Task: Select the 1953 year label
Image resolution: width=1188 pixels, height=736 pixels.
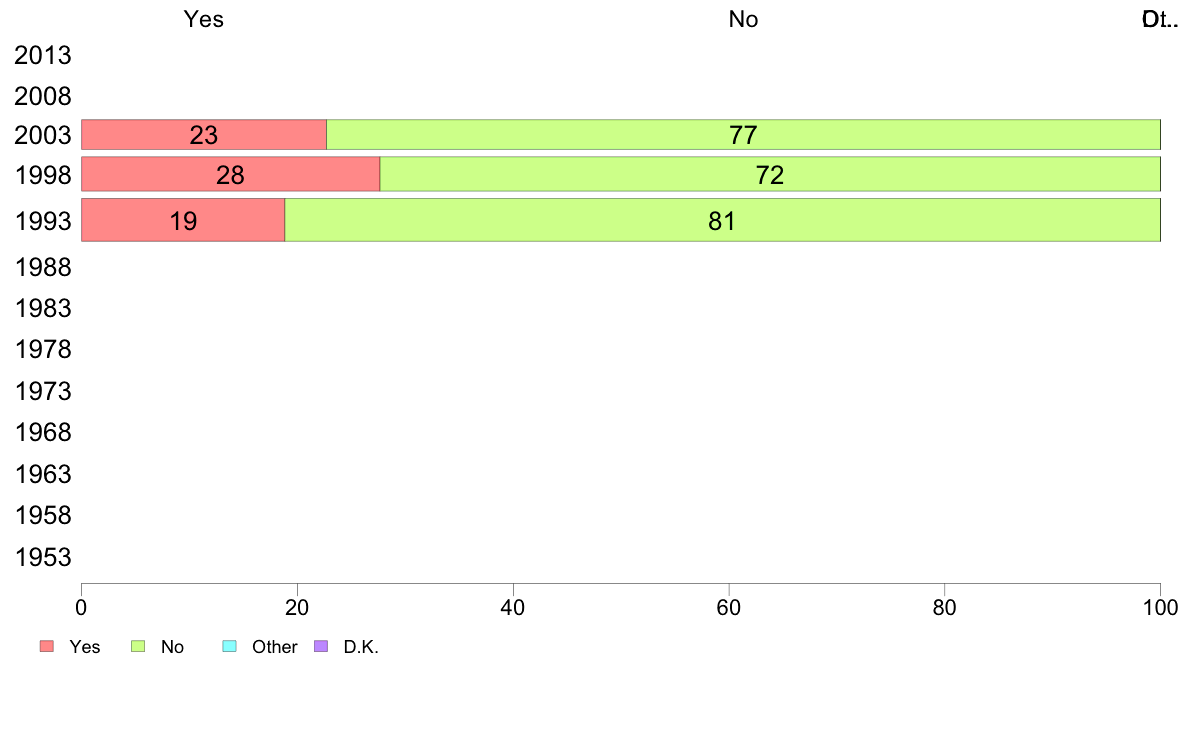Action: [x=43, y=557]
